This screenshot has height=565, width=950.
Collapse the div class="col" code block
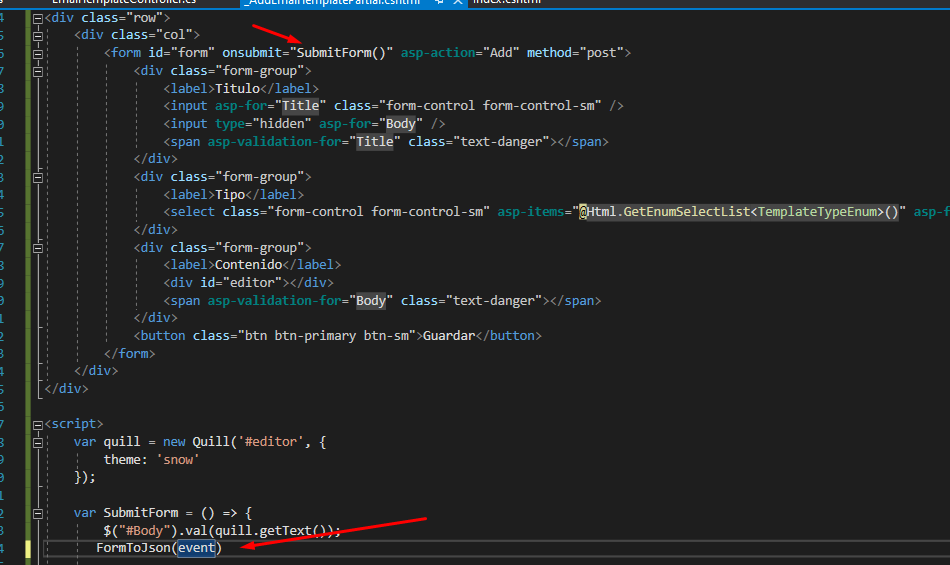click(38, 36)
